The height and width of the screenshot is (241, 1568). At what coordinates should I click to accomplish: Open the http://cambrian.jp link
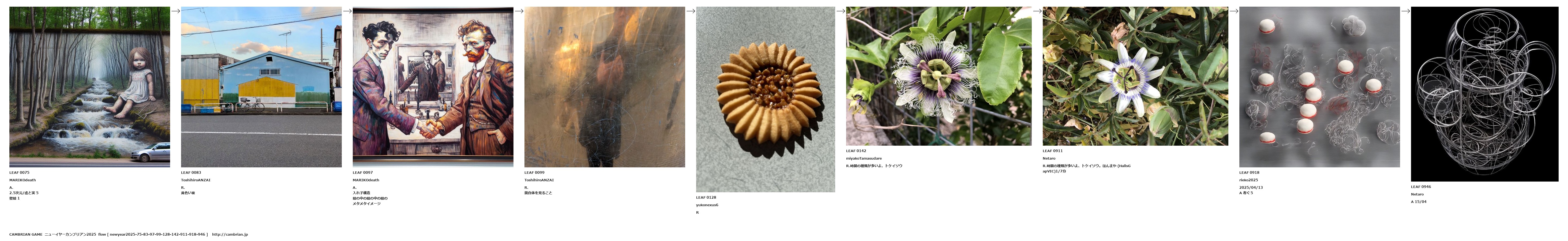pyautogui.click(x=230, y=234)
